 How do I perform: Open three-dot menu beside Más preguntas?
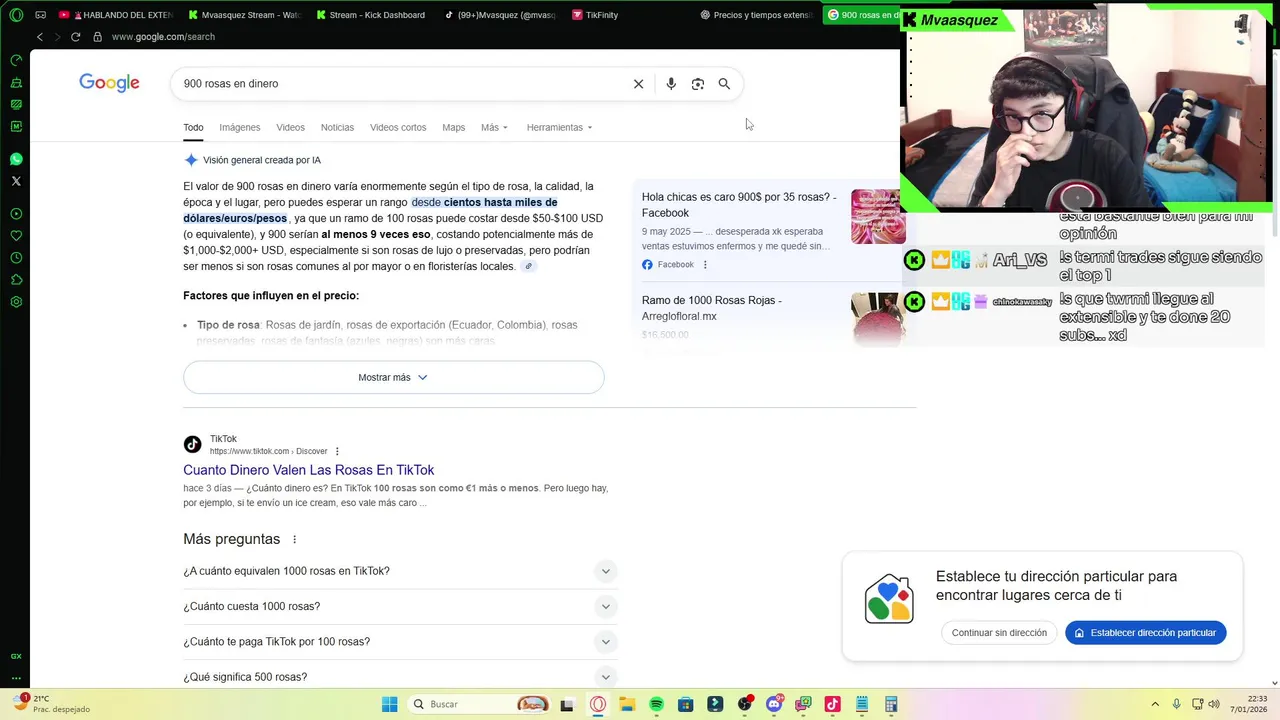point(294,539)
